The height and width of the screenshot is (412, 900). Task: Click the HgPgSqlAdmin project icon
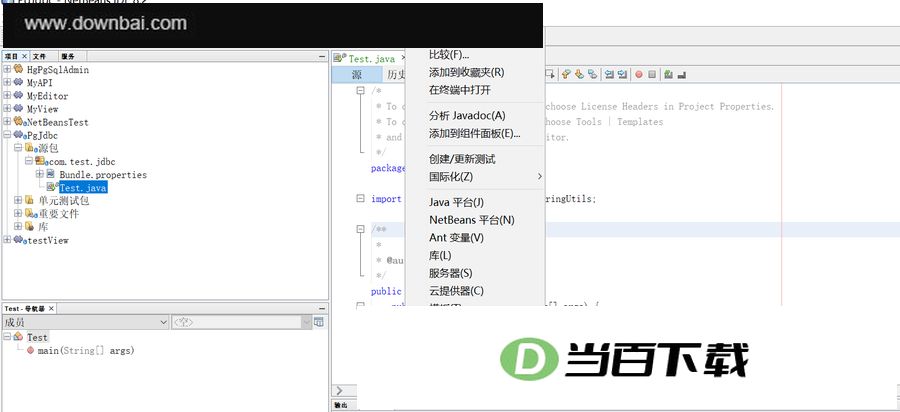(18, 69)
